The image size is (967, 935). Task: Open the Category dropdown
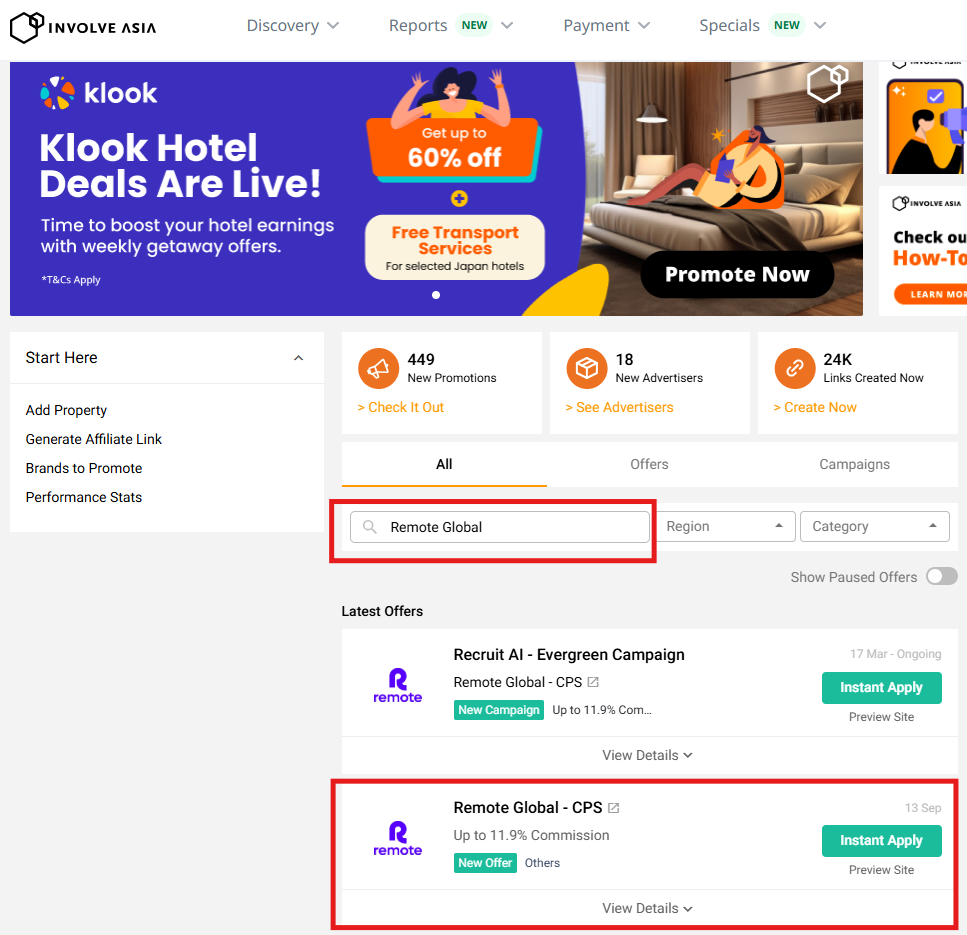click(x=874, y=526)
